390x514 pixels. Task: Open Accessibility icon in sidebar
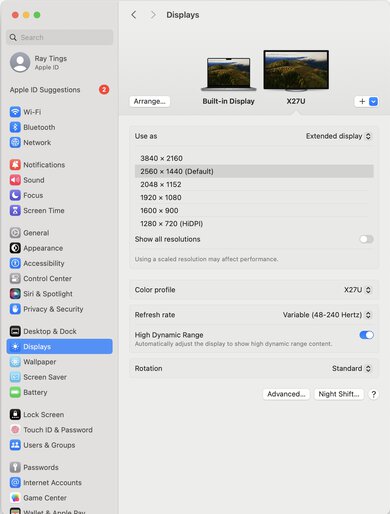coord(15,263)
